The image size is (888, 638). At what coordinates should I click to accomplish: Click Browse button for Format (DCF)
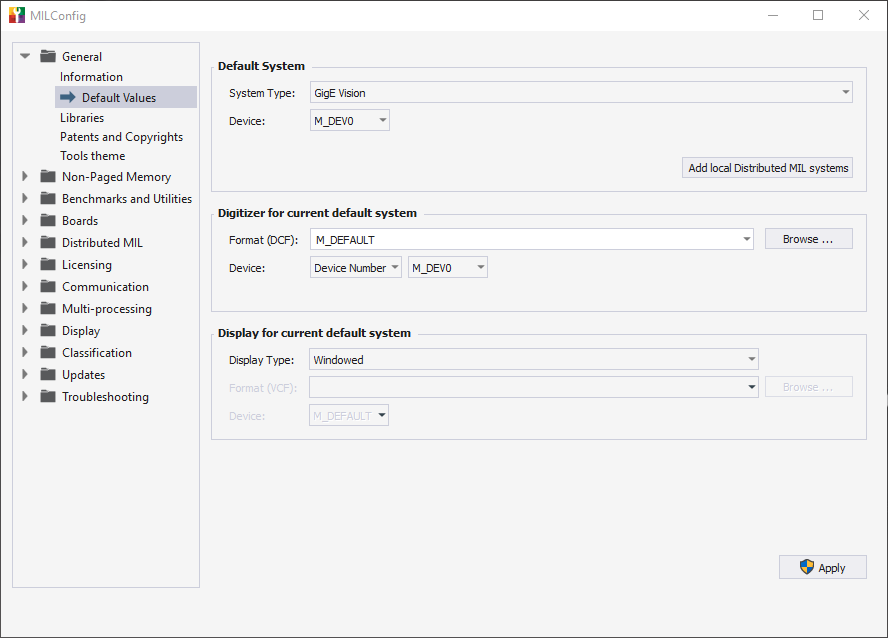pos(808,239)
